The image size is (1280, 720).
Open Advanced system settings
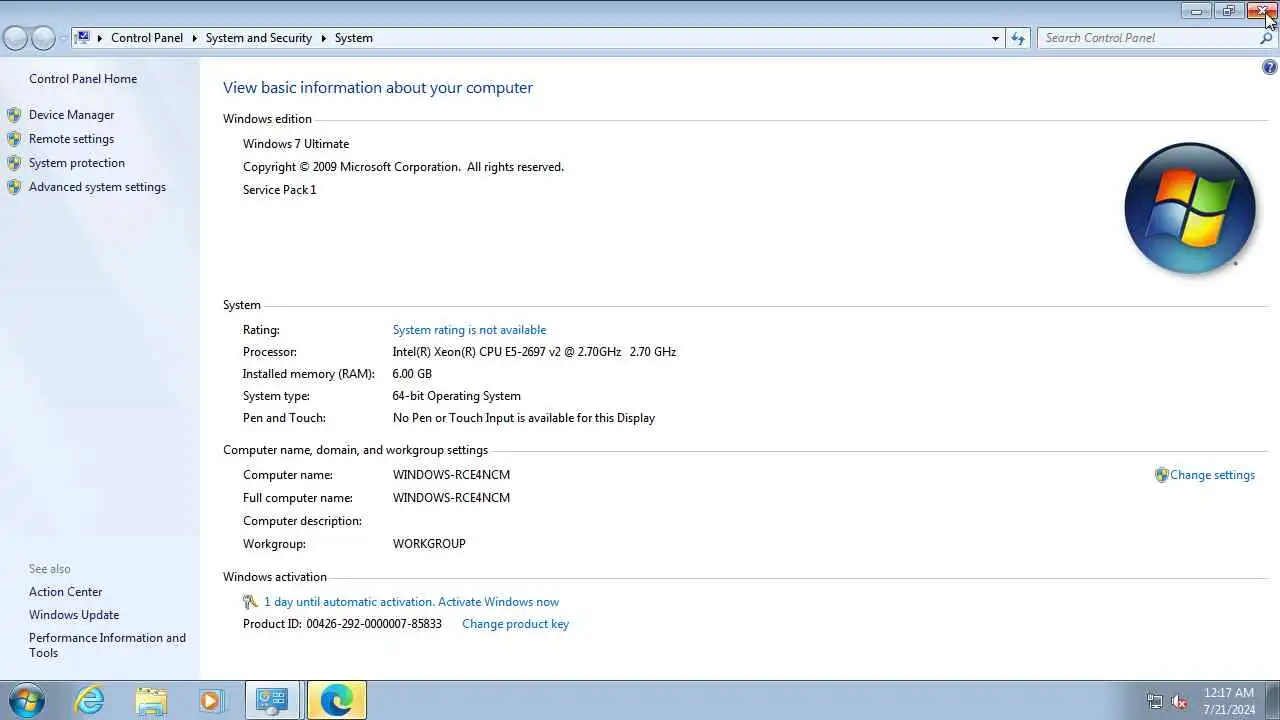(x=97, y=187)
